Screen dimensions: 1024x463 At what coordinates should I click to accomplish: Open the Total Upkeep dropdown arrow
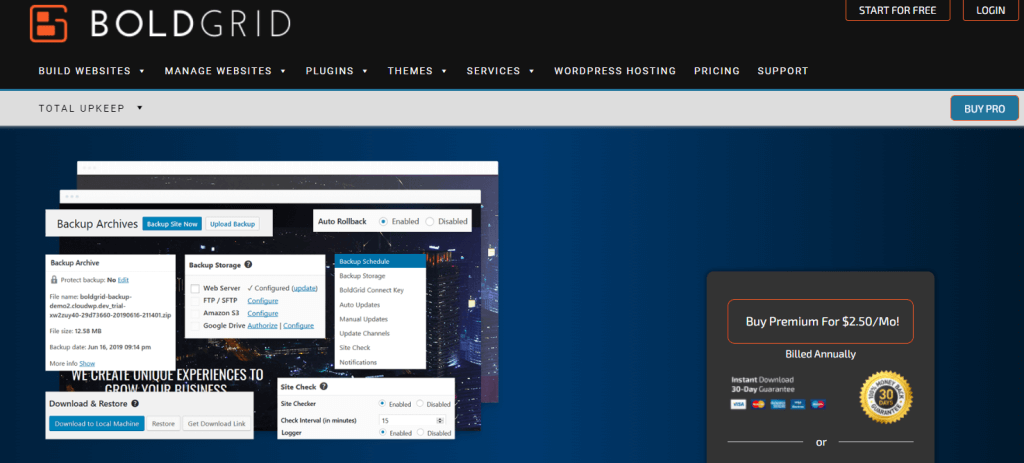(140, 108)
